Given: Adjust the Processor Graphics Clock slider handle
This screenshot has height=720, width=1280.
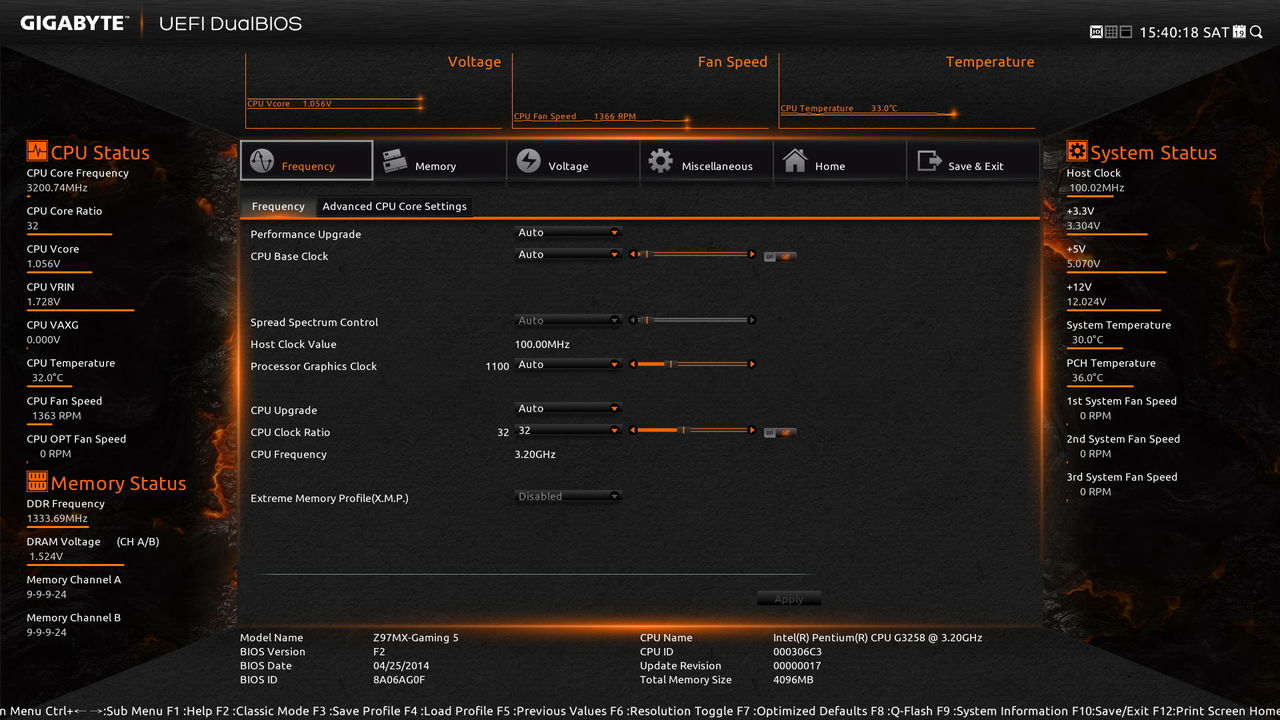Looking at the screenshot, I should click(670, 364).
